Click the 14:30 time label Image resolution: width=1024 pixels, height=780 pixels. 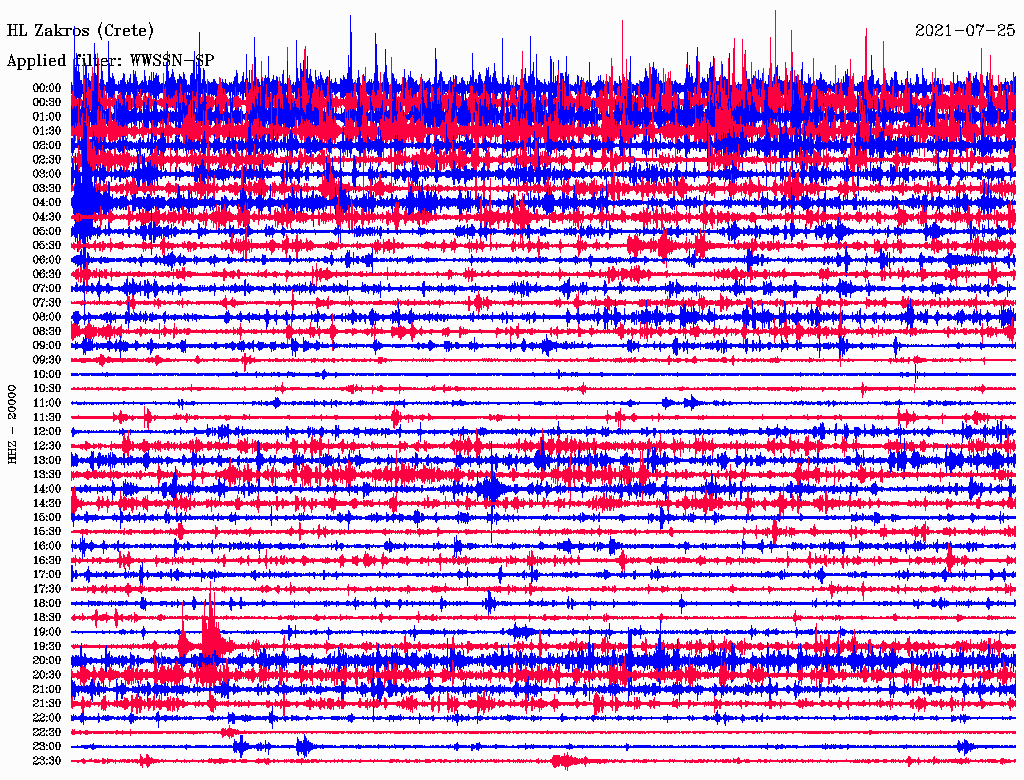47,503
